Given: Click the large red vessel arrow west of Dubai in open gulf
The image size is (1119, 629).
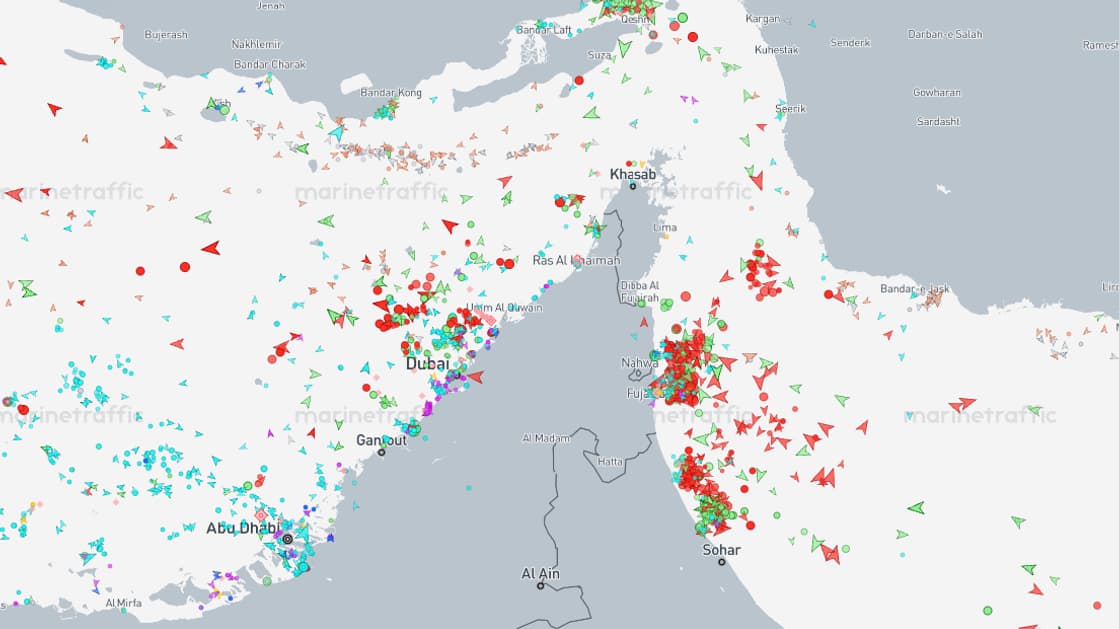Looking at the screenshot, I should click(211, 248).
